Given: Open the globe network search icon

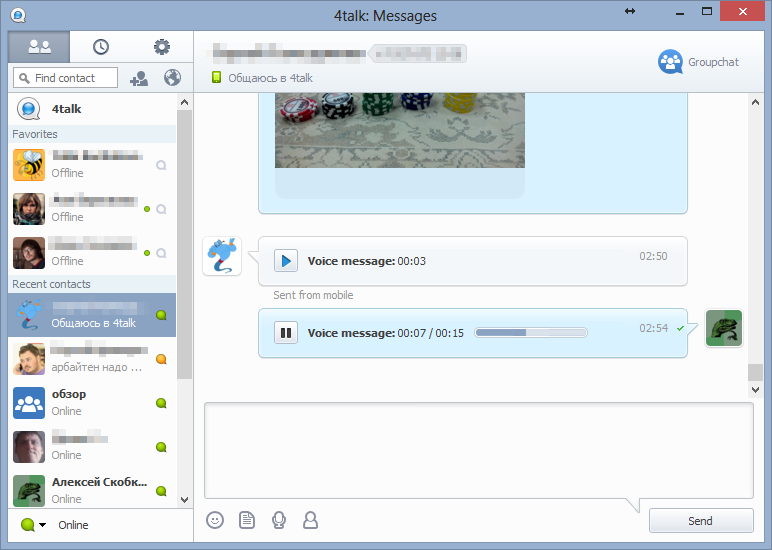Looking at the screenshot, I should tap(171, 78).
